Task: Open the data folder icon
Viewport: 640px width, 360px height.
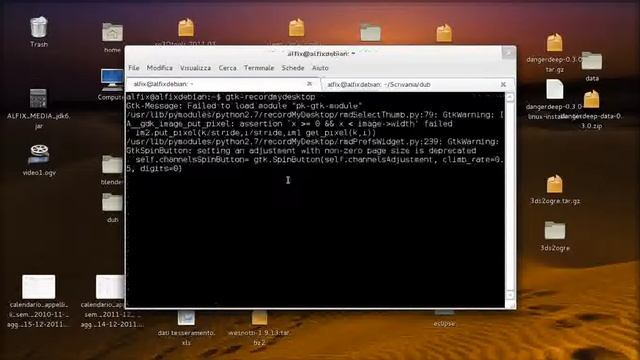Action: tap(592, 61)
